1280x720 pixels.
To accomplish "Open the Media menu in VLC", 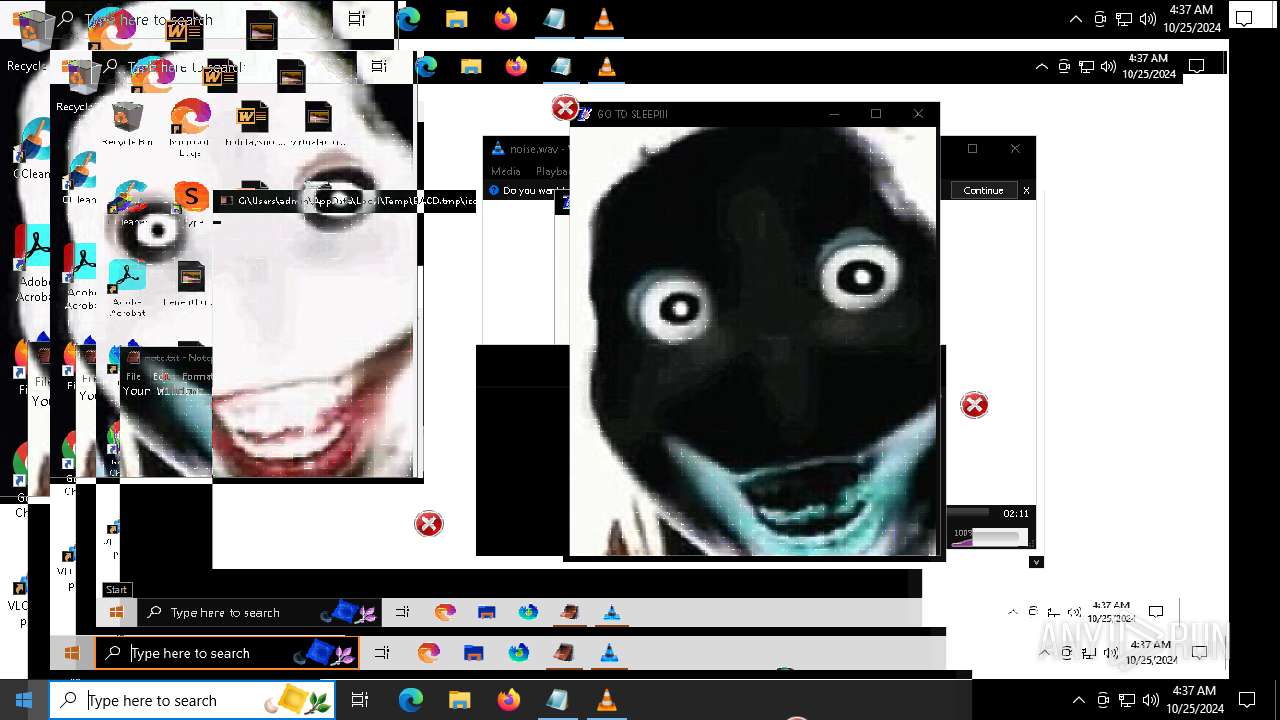I will (505, 171).
